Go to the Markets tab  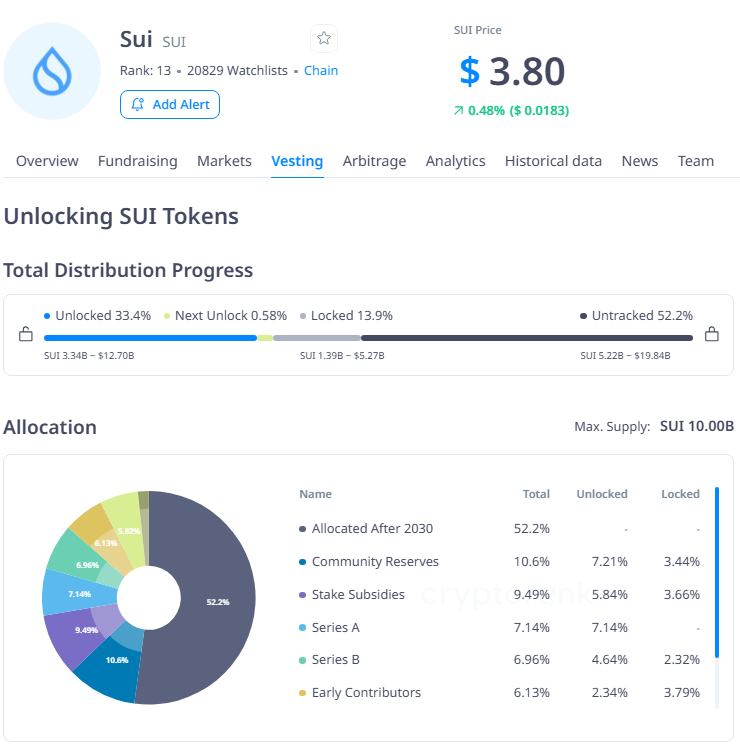(x=224, y=161)
